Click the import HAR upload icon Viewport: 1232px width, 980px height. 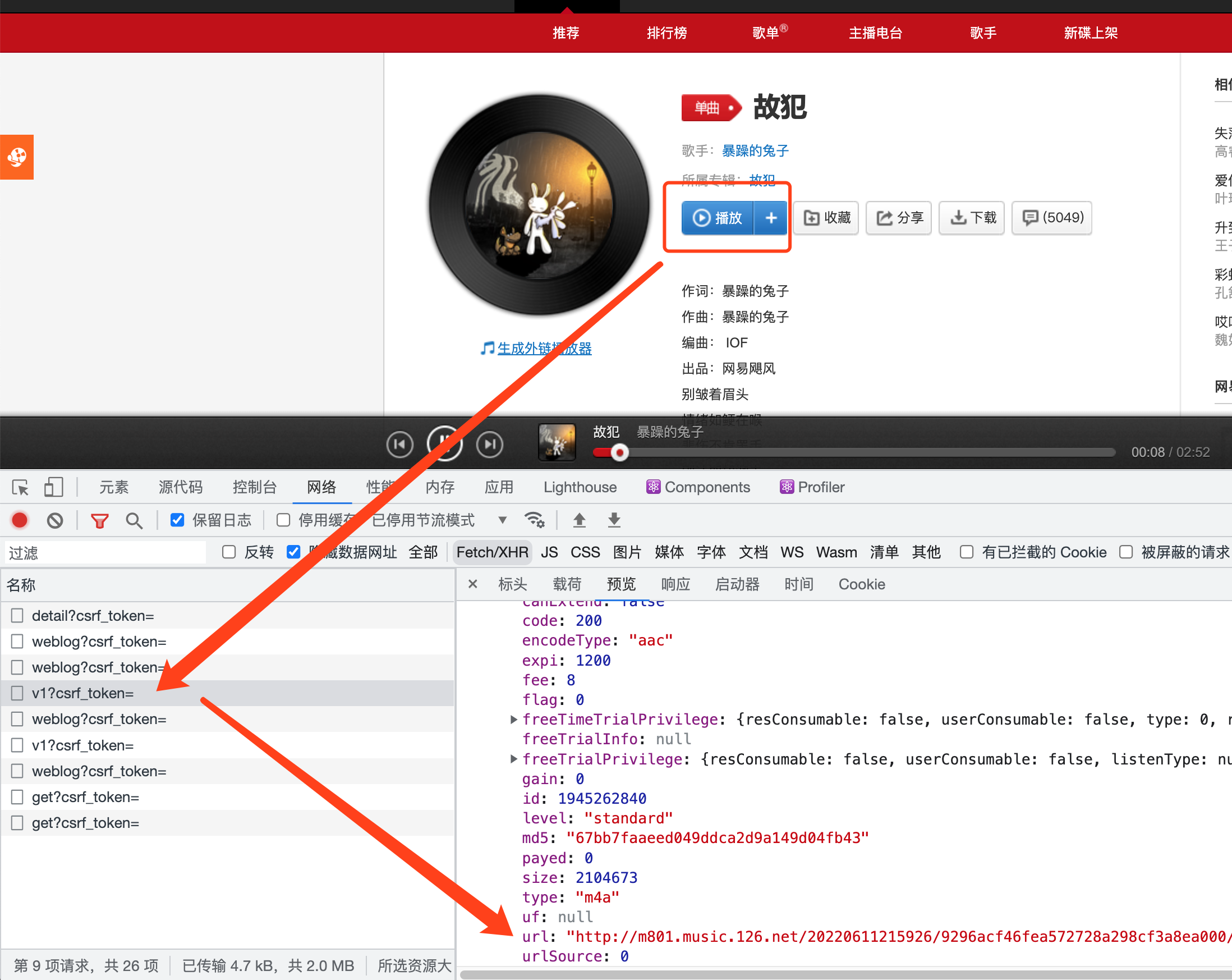coord(580,520)
